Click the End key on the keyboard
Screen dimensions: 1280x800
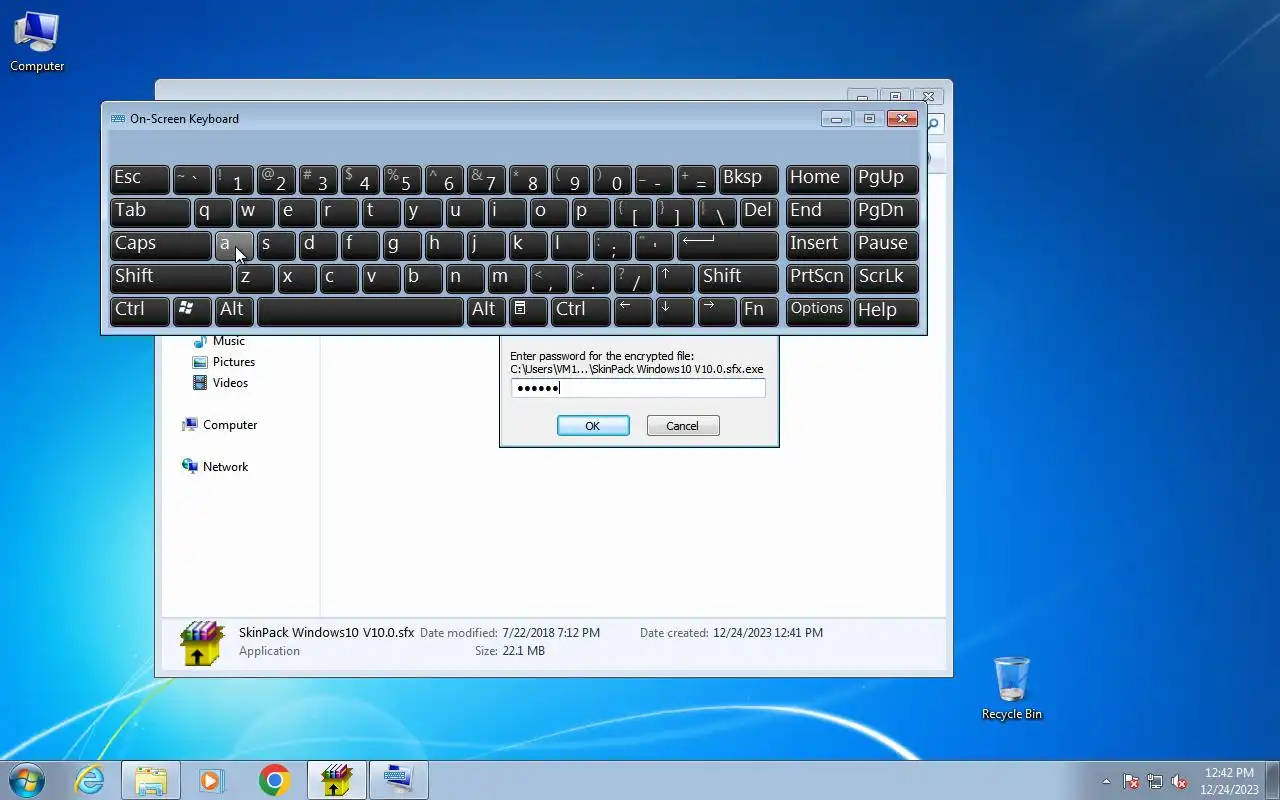click(x=818, y=212)
